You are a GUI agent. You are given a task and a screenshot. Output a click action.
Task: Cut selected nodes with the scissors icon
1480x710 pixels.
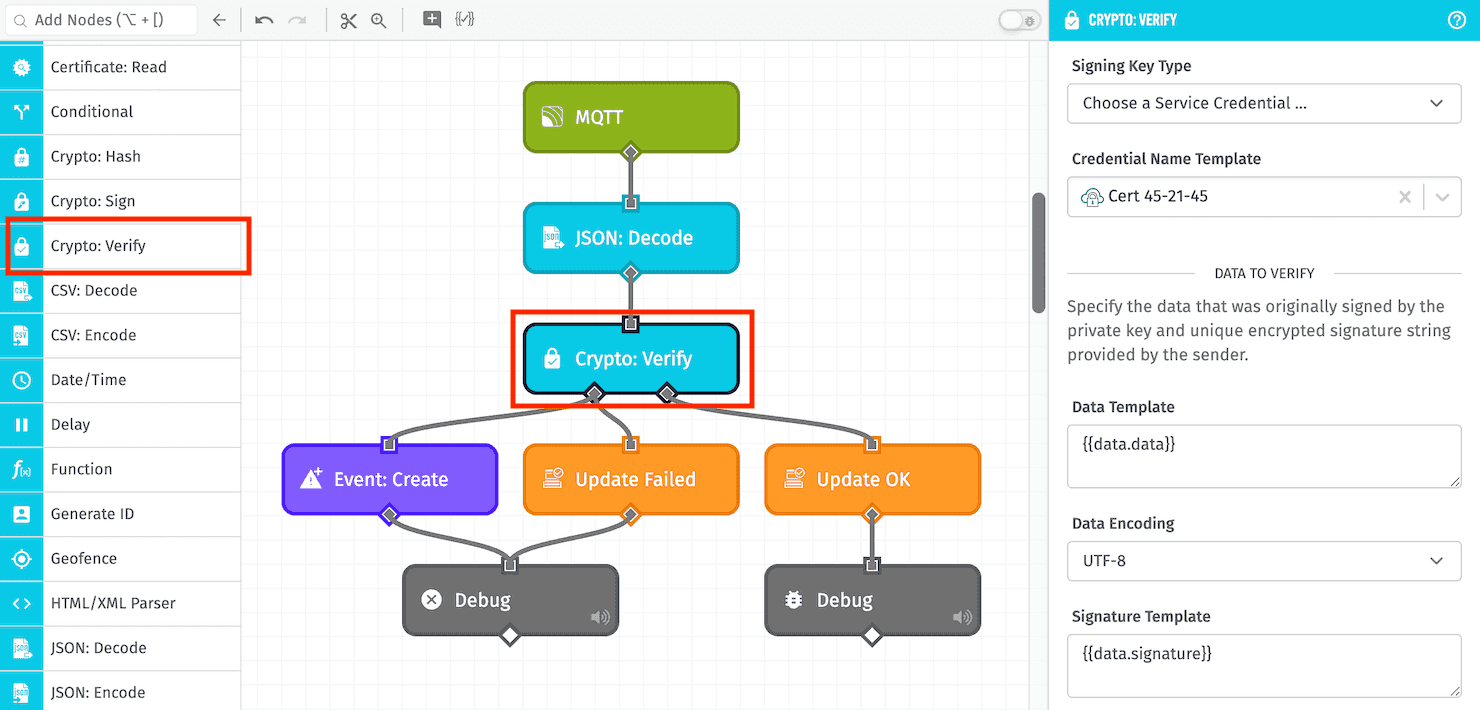coord(348,20)
